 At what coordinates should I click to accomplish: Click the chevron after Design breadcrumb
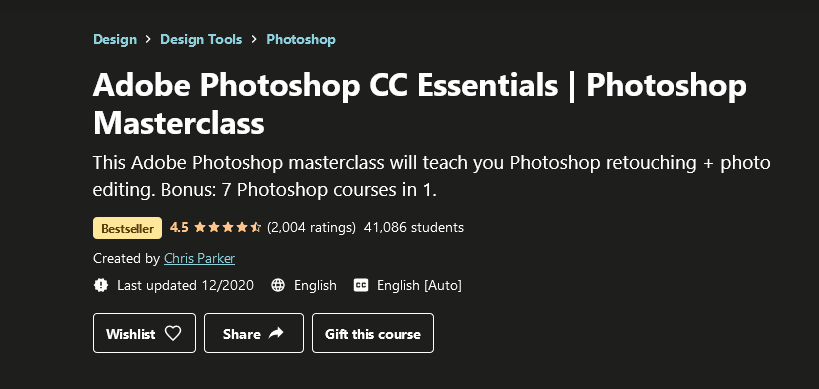coord(149,40)
